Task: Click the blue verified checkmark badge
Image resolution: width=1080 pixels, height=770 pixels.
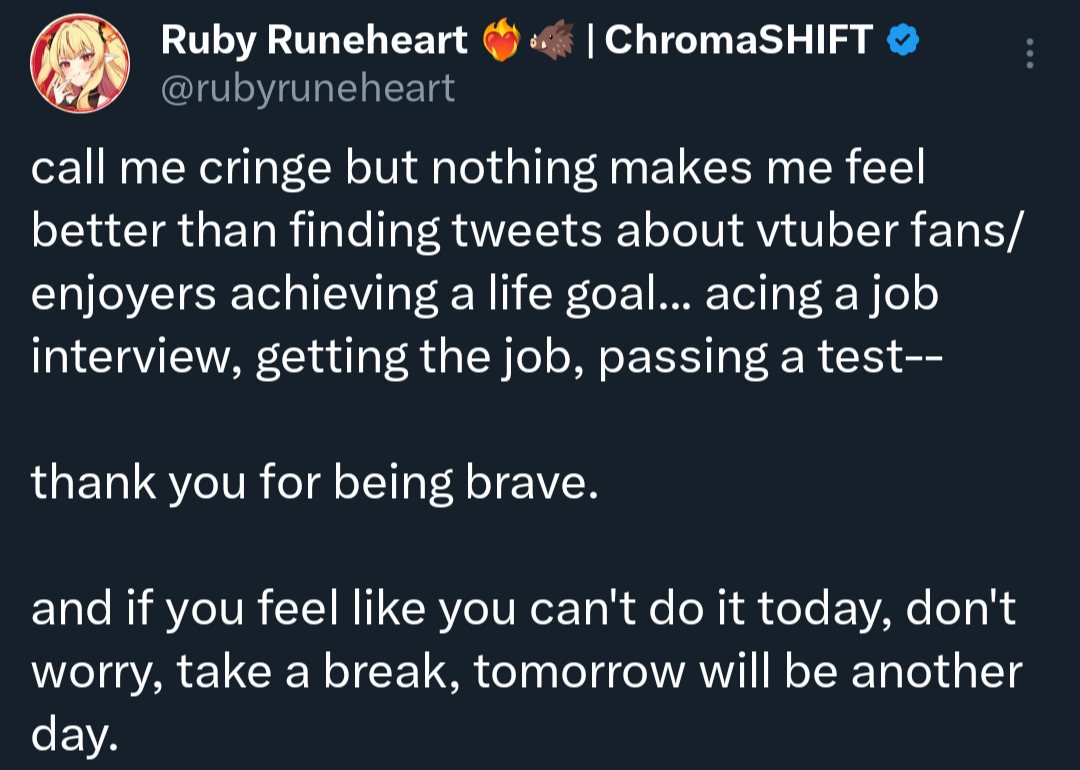Action: point(904,40)
